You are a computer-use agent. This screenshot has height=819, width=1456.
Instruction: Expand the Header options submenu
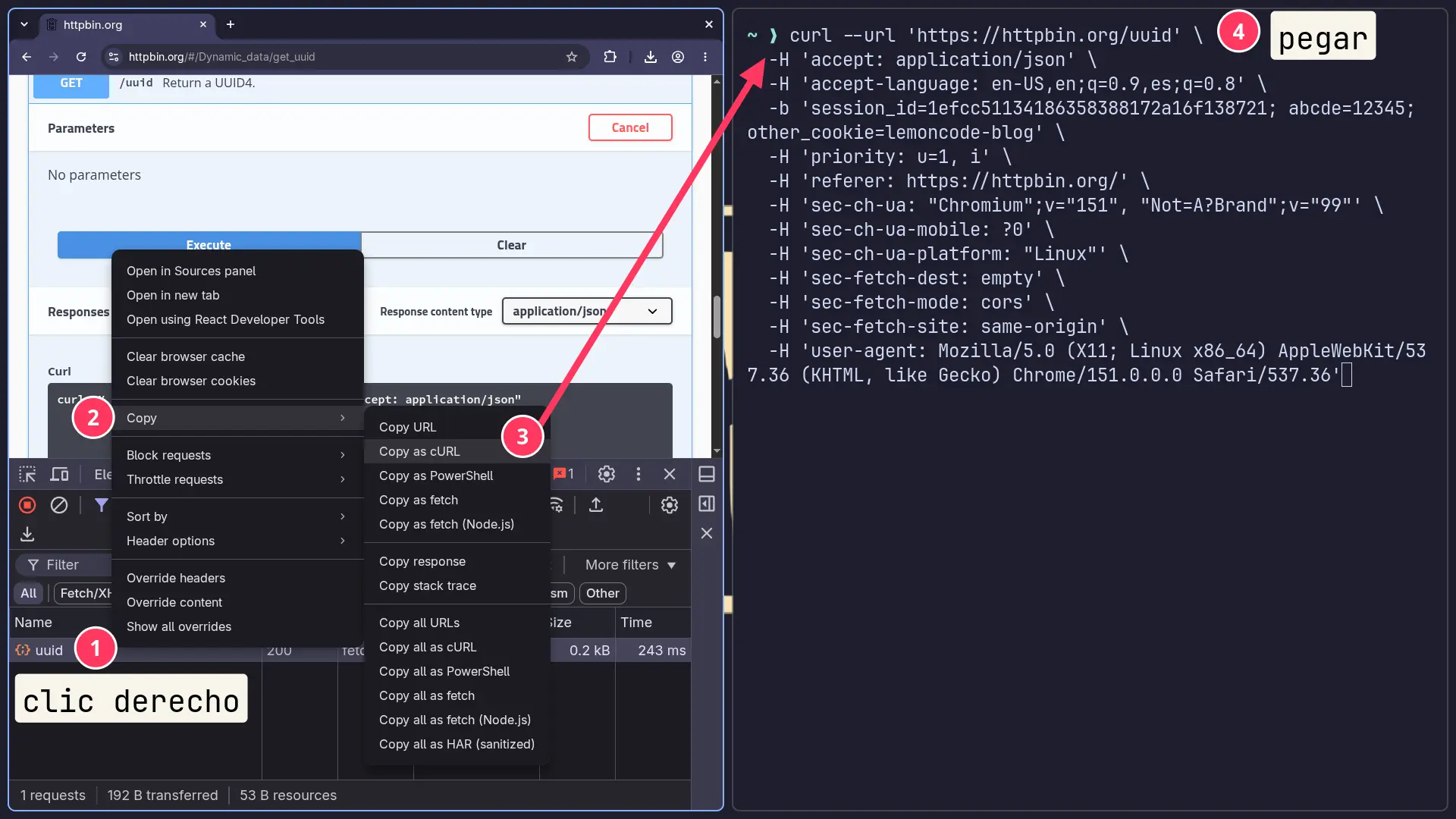[237, 541]
